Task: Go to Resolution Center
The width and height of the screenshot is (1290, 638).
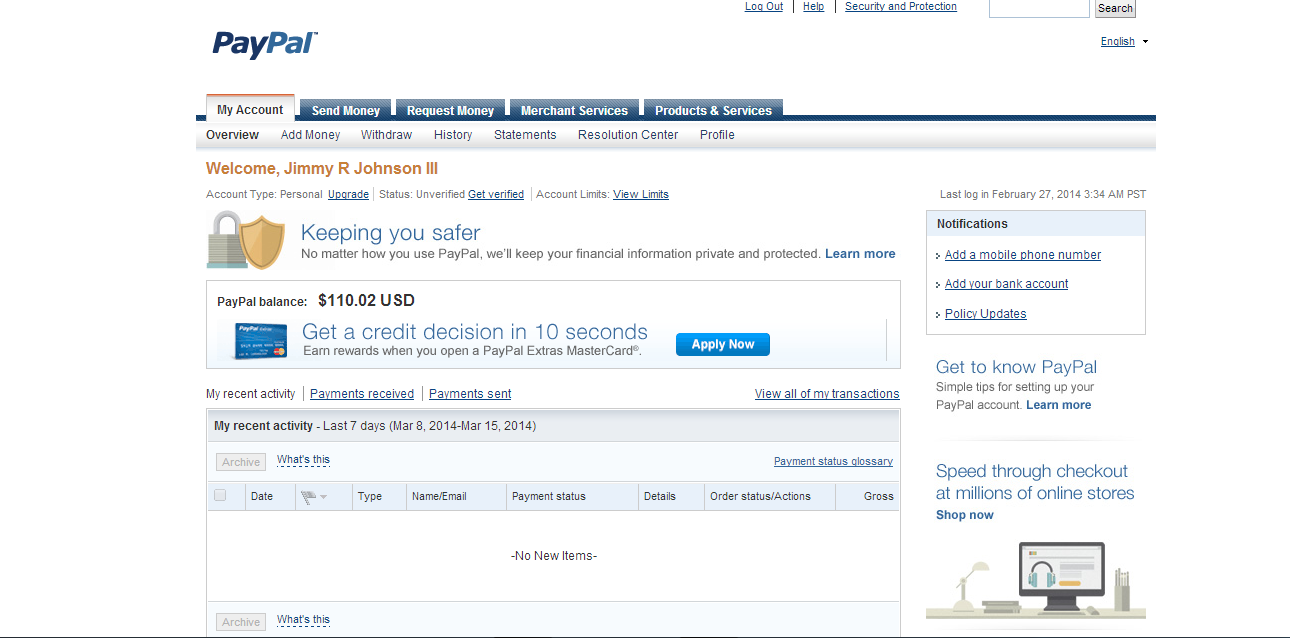Action: (x=628, y=135)
